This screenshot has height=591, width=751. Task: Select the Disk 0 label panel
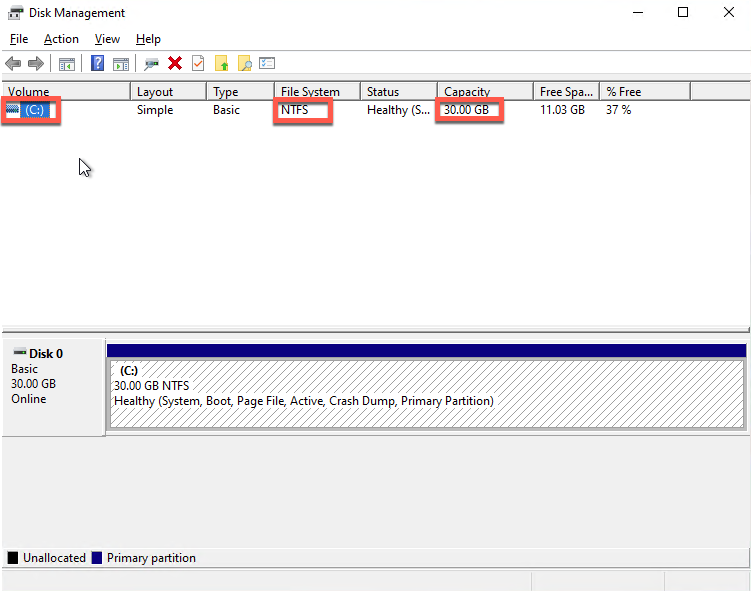pyautogui.click(x=54, y=387)
